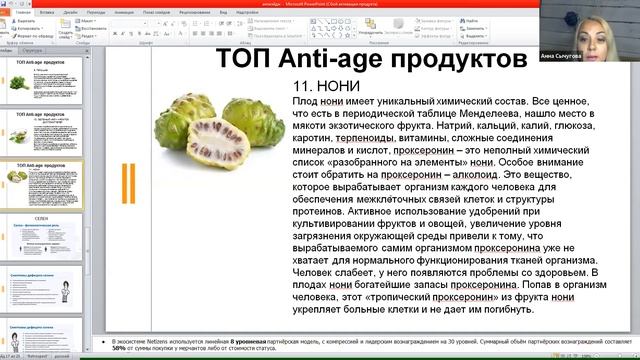Screen dimensions: 640x360
Task: Toggle italic formatting (К)
Action: (x=122, y=33)
